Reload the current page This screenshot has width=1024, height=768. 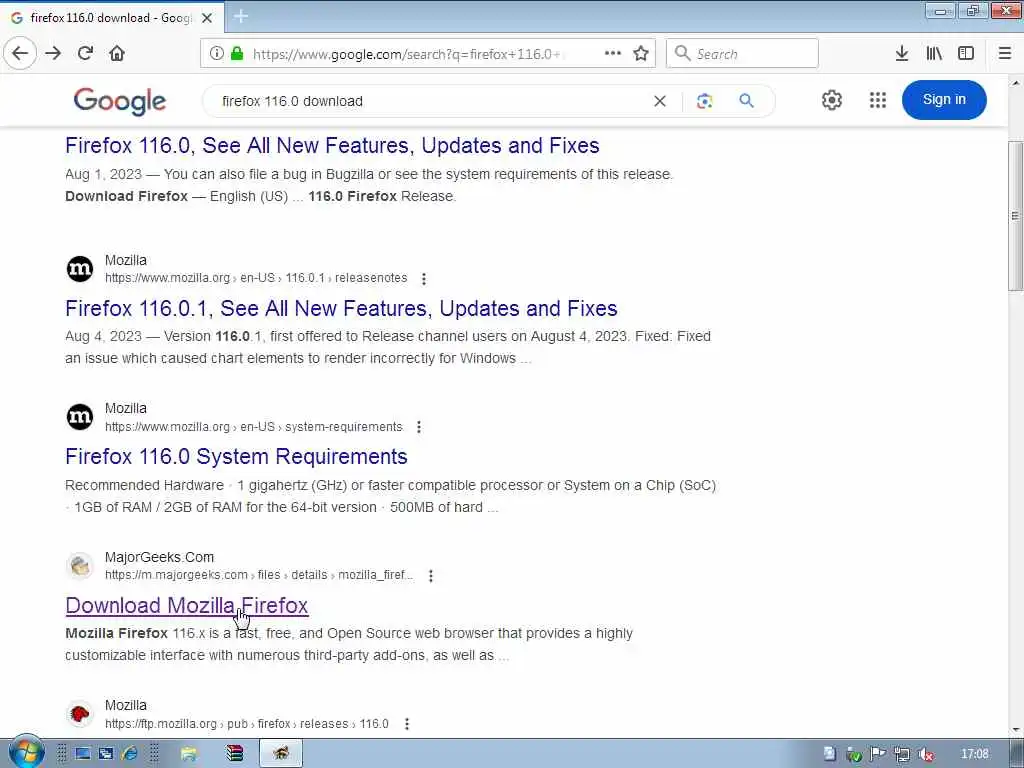pos(86,54)
